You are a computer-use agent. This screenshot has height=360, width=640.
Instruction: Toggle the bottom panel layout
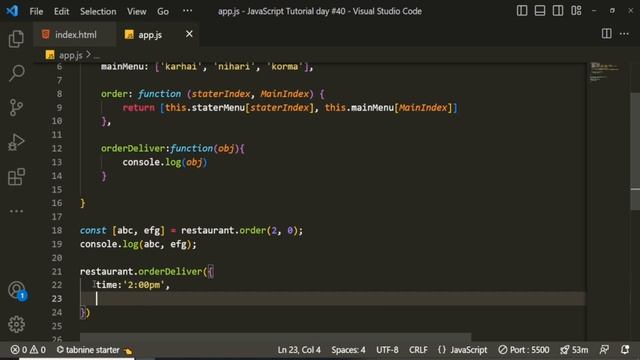tap(540, 11)
